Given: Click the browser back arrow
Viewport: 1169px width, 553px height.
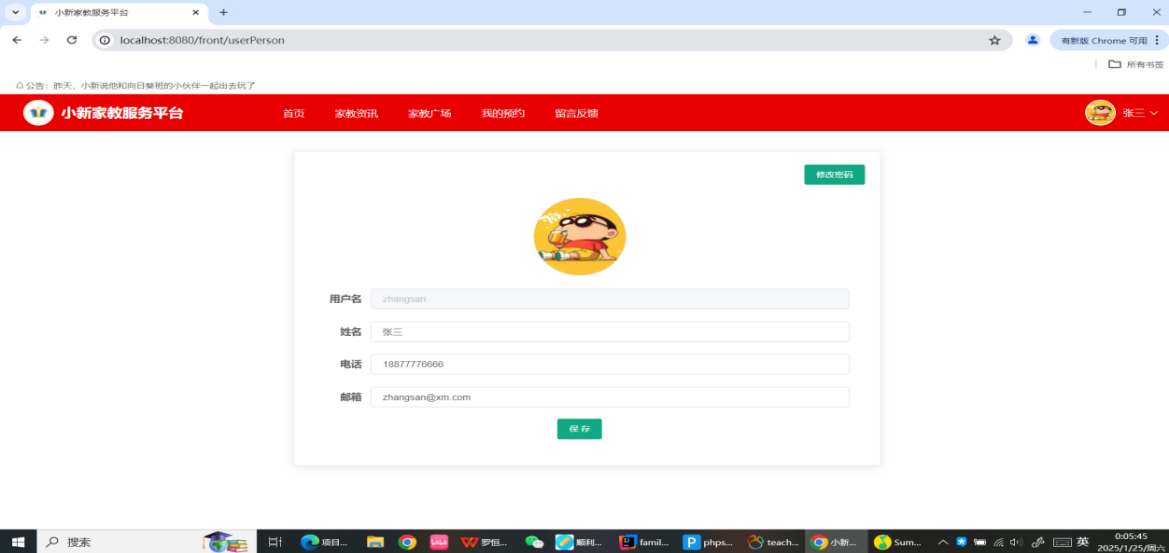Looking at the screenshot, I should (17, 40).
